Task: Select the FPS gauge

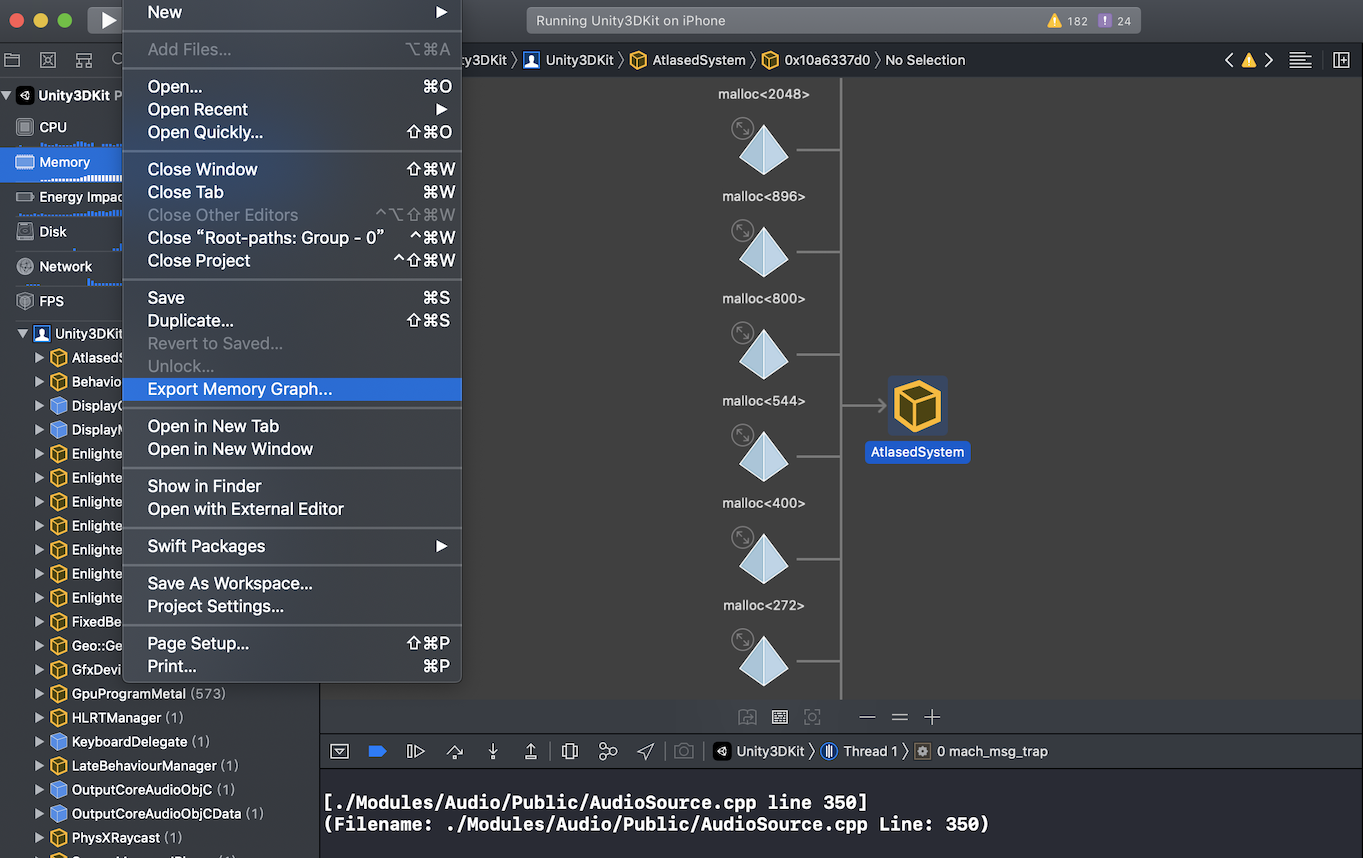Action: (61, 301)
